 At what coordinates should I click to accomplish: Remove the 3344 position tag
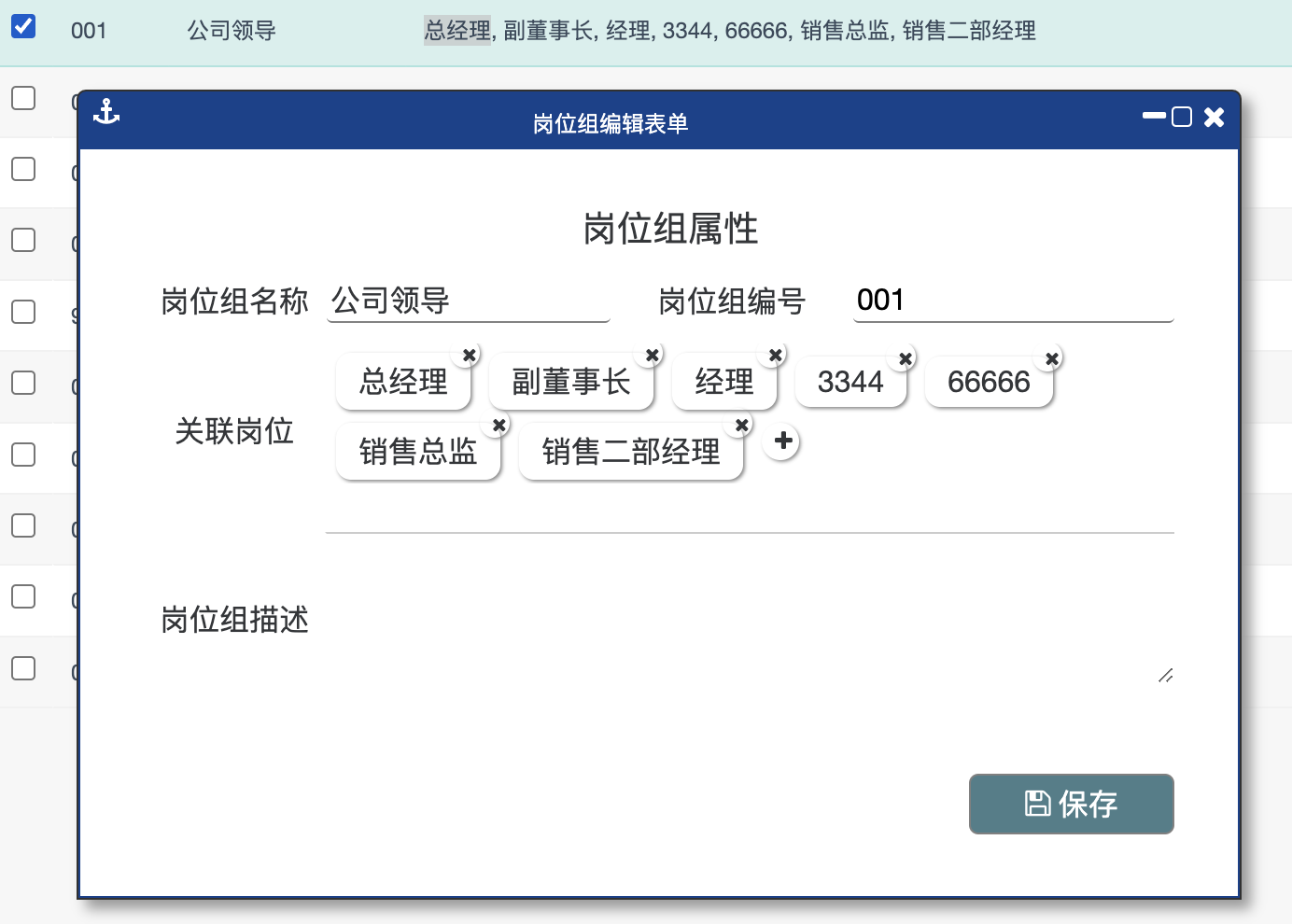905,358
